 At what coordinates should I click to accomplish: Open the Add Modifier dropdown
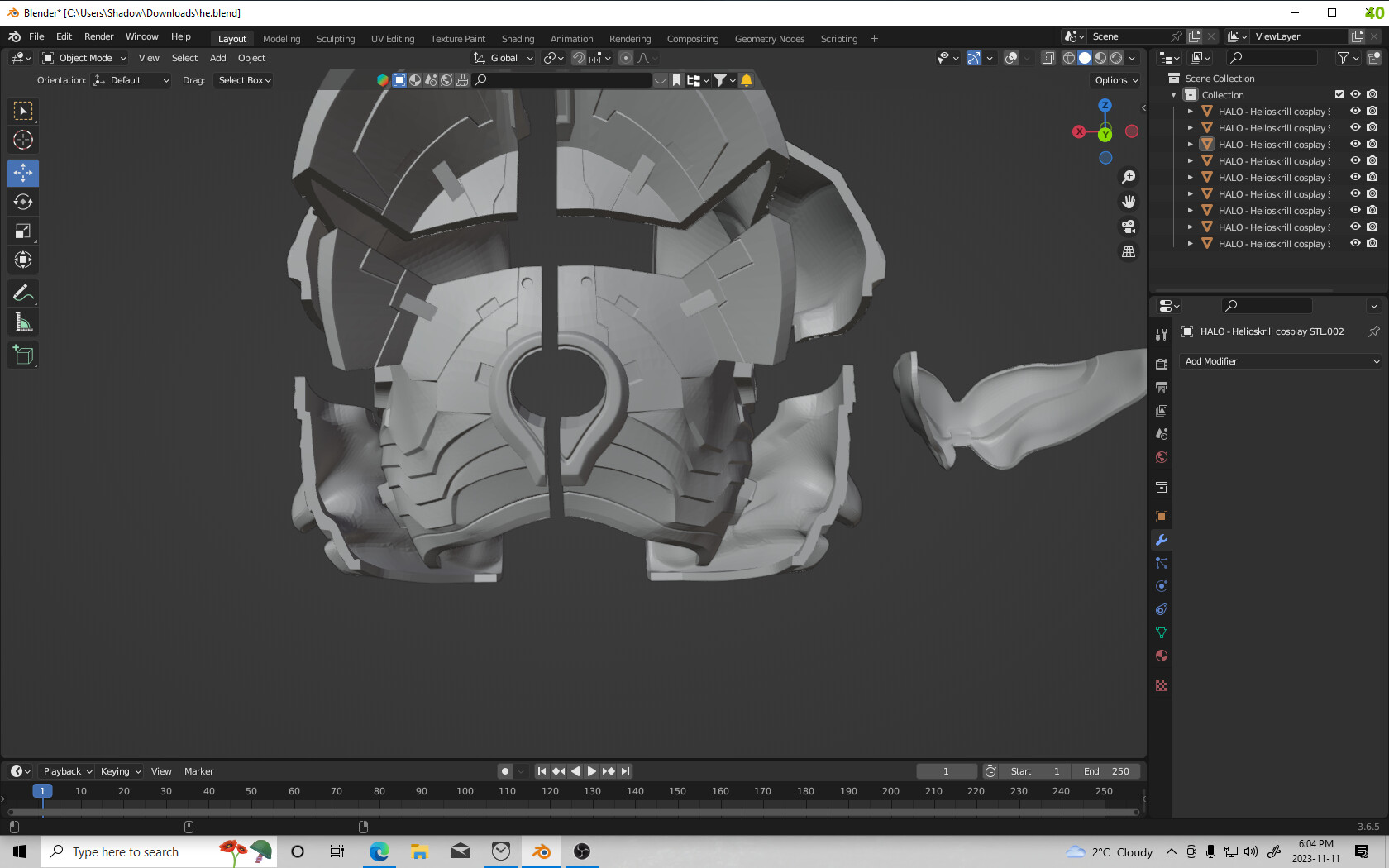[1282, 361]
